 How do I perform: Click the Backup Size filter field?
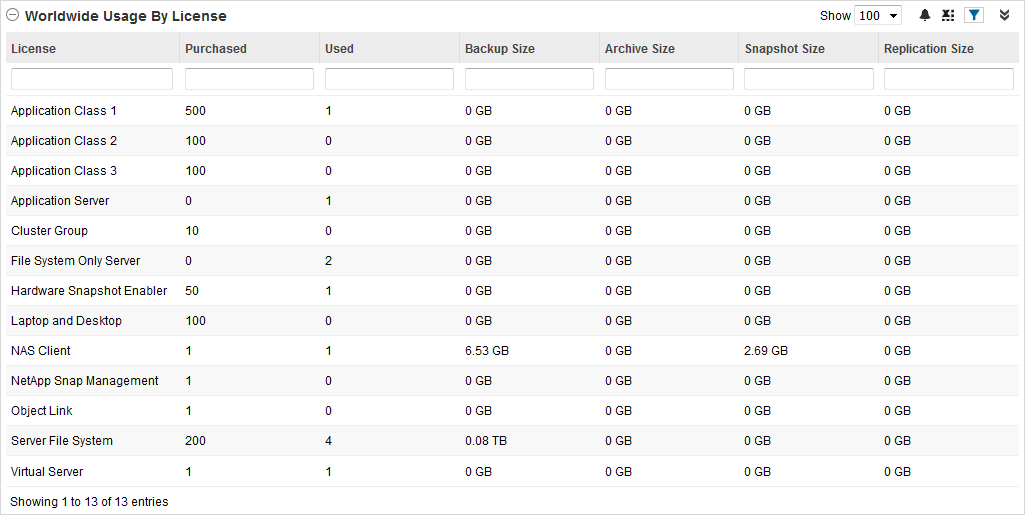tap(529, 79)
